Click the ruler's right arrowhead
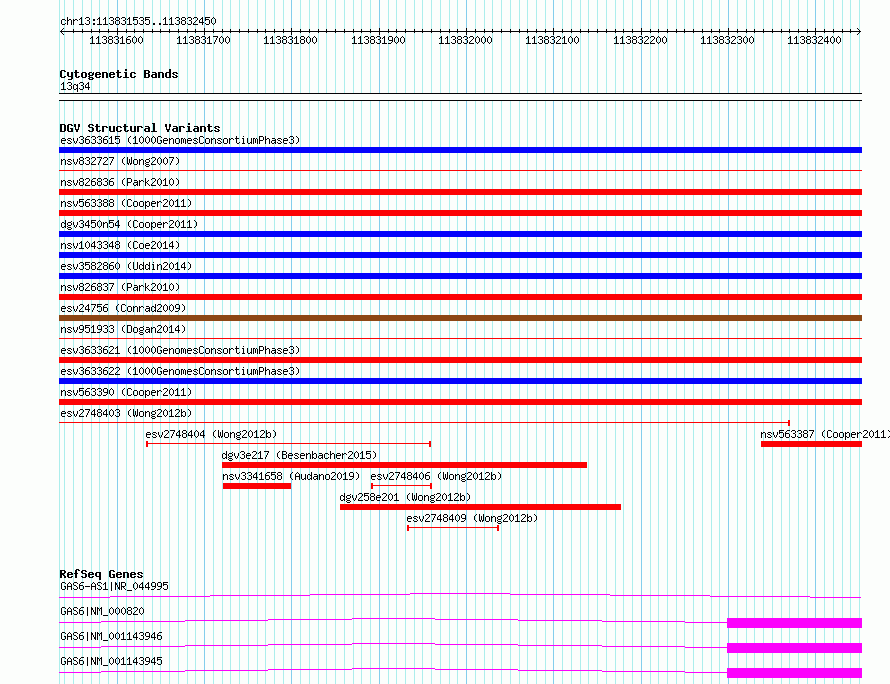Viewport: 890px width, 684px height. (x=859, y=31)
